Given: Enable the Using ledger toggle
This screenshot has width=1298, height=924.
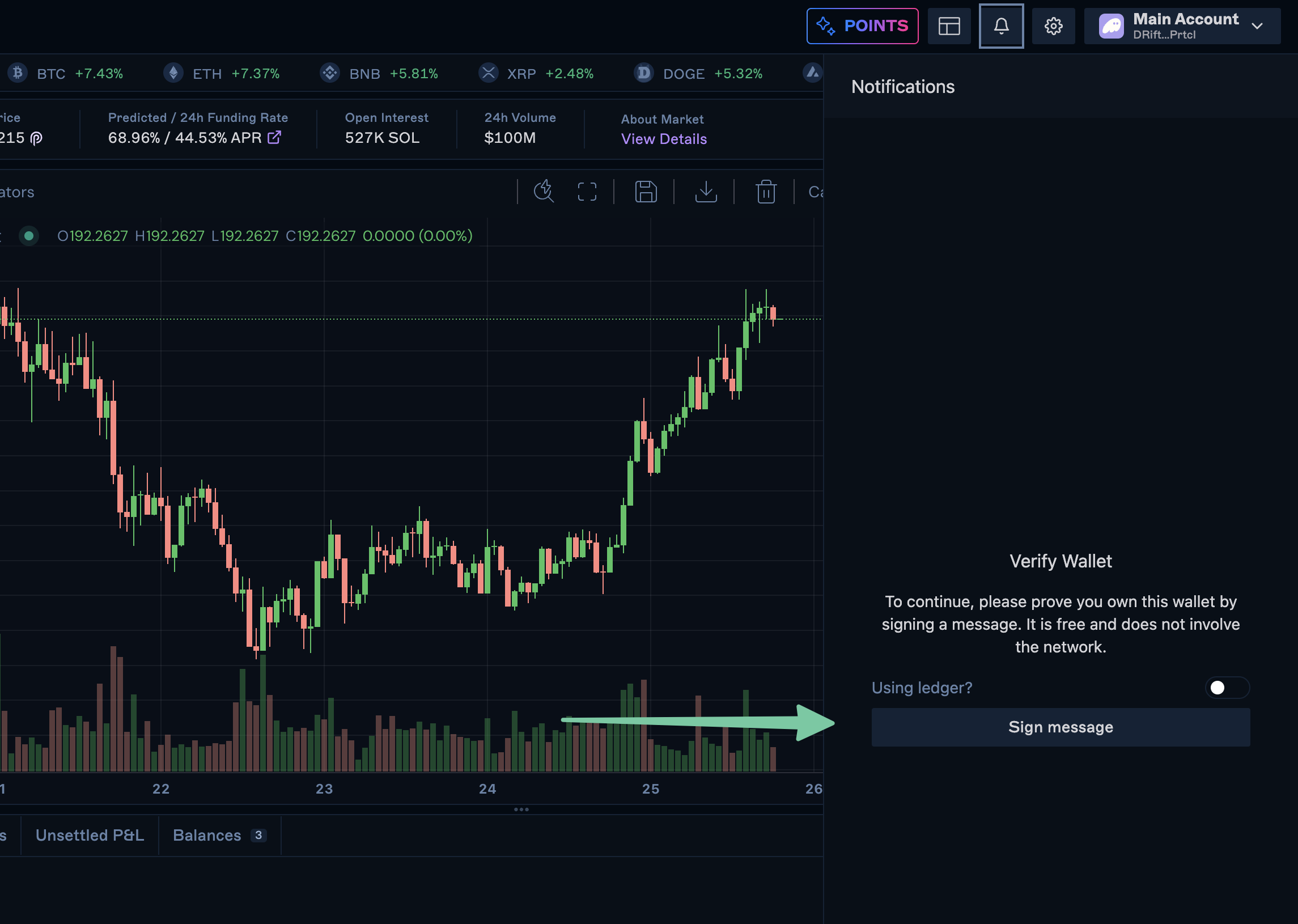Looking at the screenshot, I should 1227,687.
